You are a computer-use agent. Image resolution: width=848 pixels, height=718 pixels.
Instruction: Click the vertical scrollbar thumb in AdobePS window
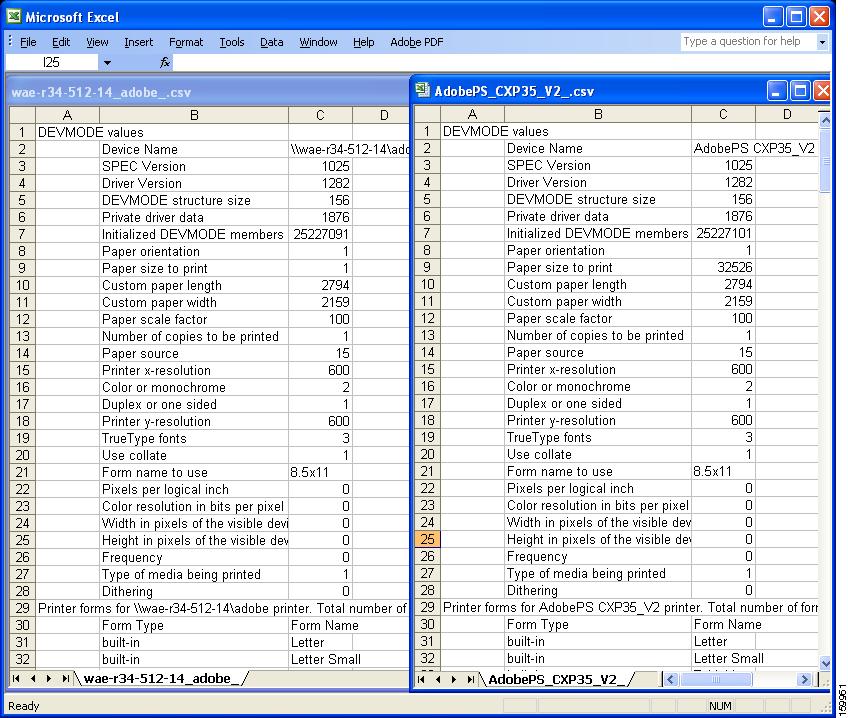825,161
